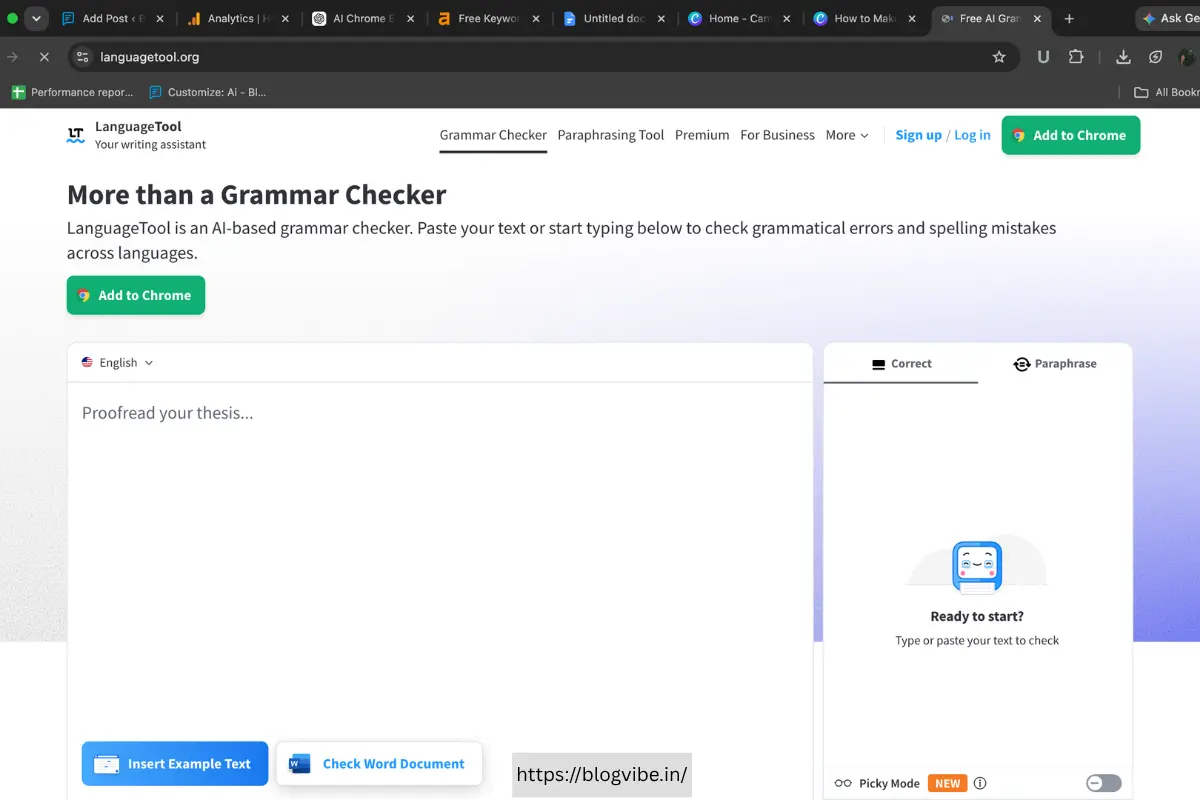Image resolution: width=1200 pixels, height=800 pixels.
Task: Open the All Bookmarks folder
Action: point(1166,92)
